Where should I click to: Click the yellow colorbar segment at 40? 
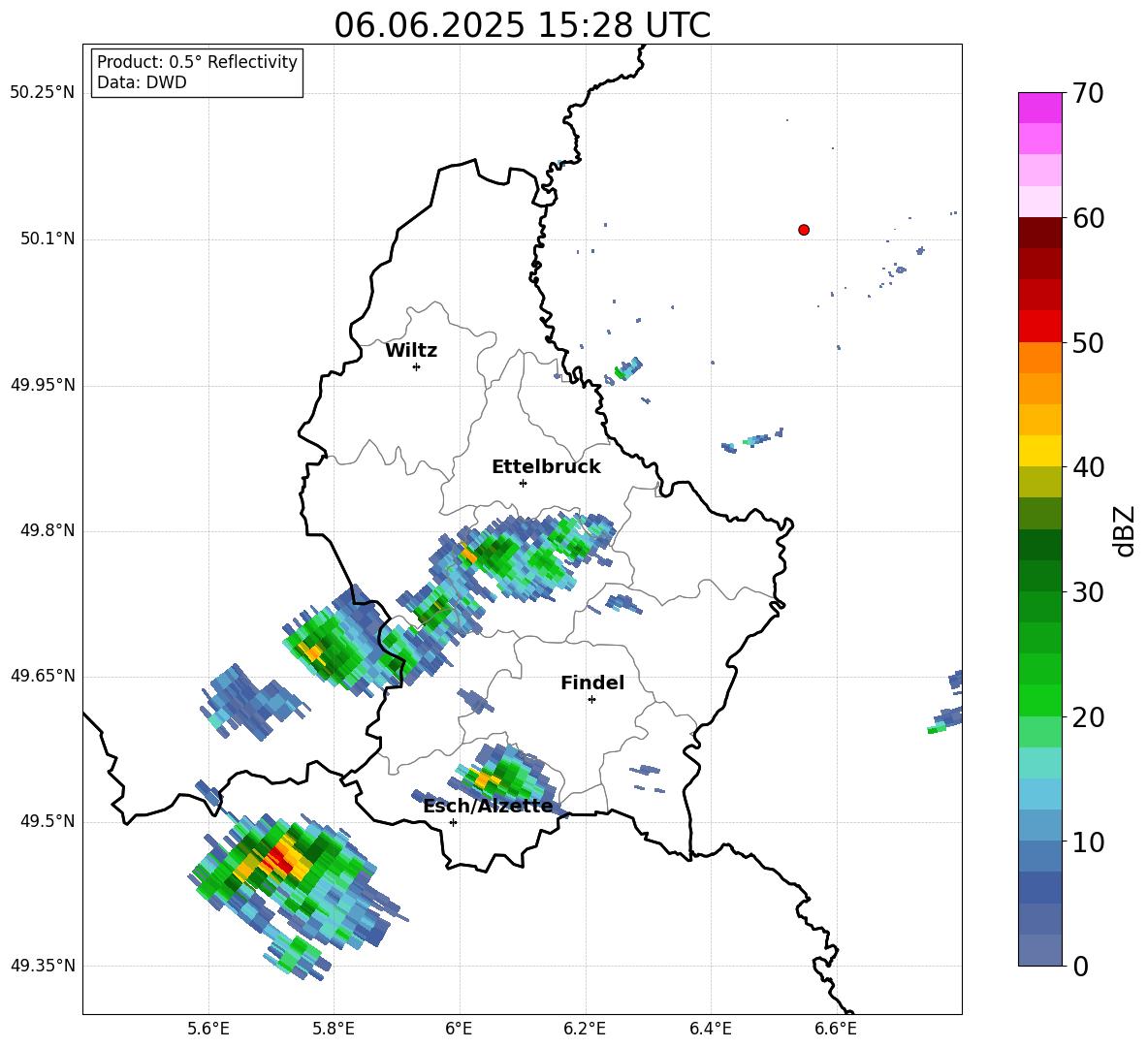pyautogui.click(x=1039, y=451)
